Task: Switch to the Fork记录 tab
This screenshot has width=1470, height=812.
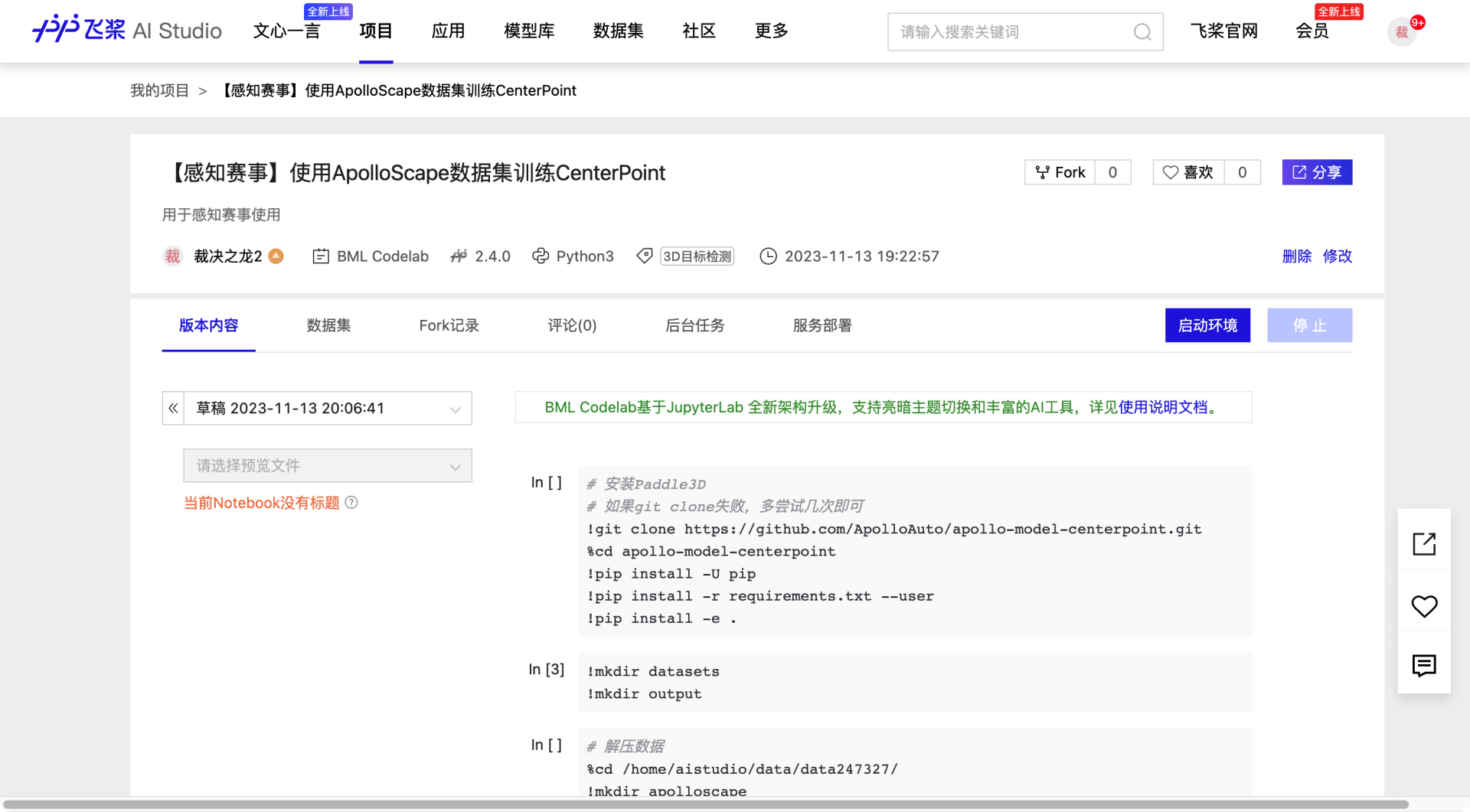Action: coord(449,325)
